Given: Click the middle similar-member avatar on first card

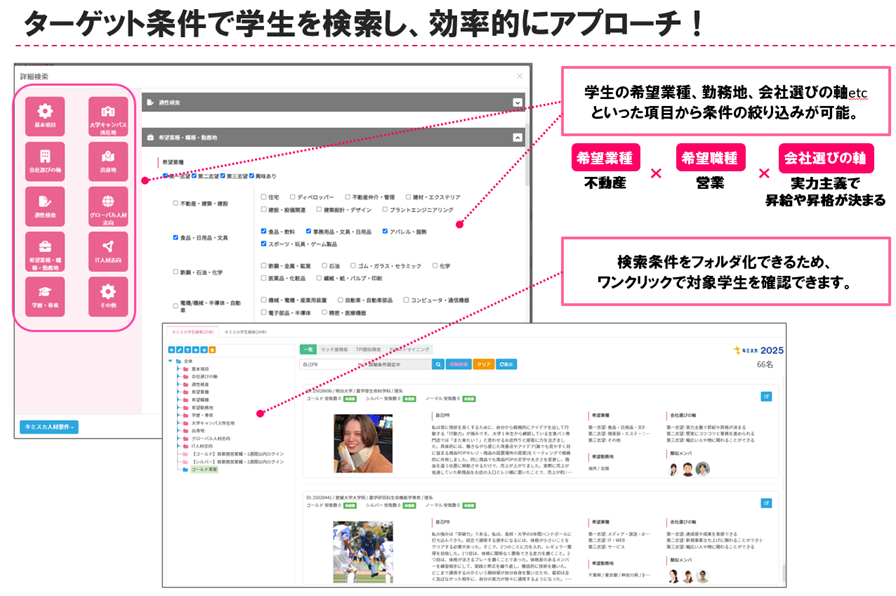Looking at the screenshot, I should (688, 469).
